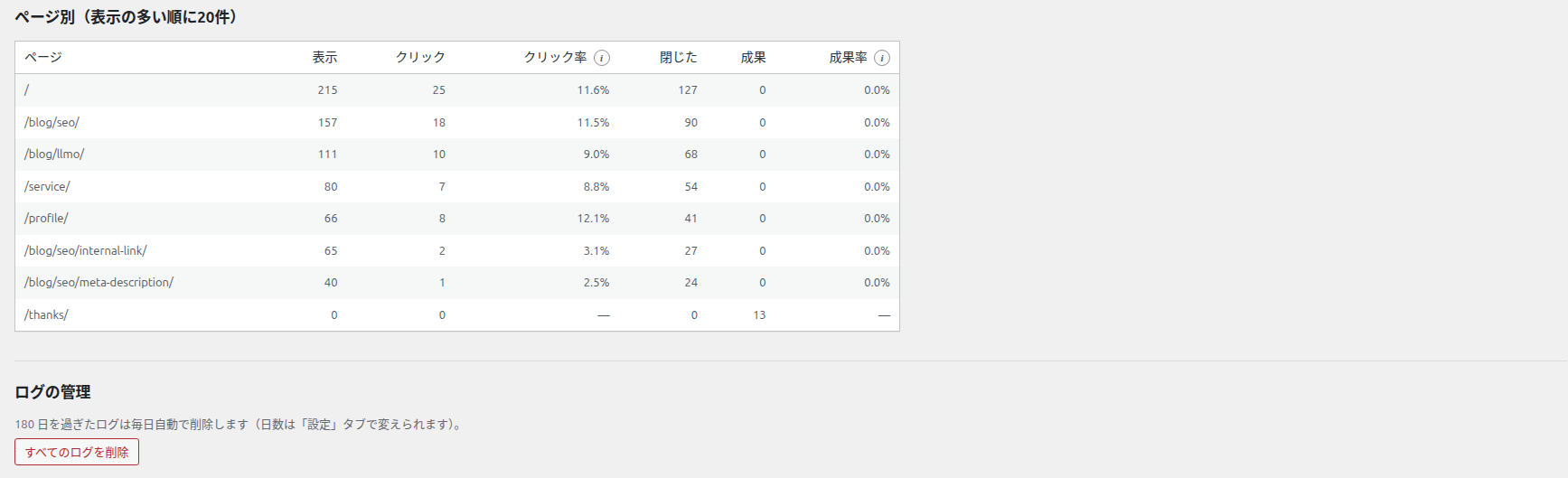Click the 215 views value
The image size is (1568, 478).
click(327, 90)
